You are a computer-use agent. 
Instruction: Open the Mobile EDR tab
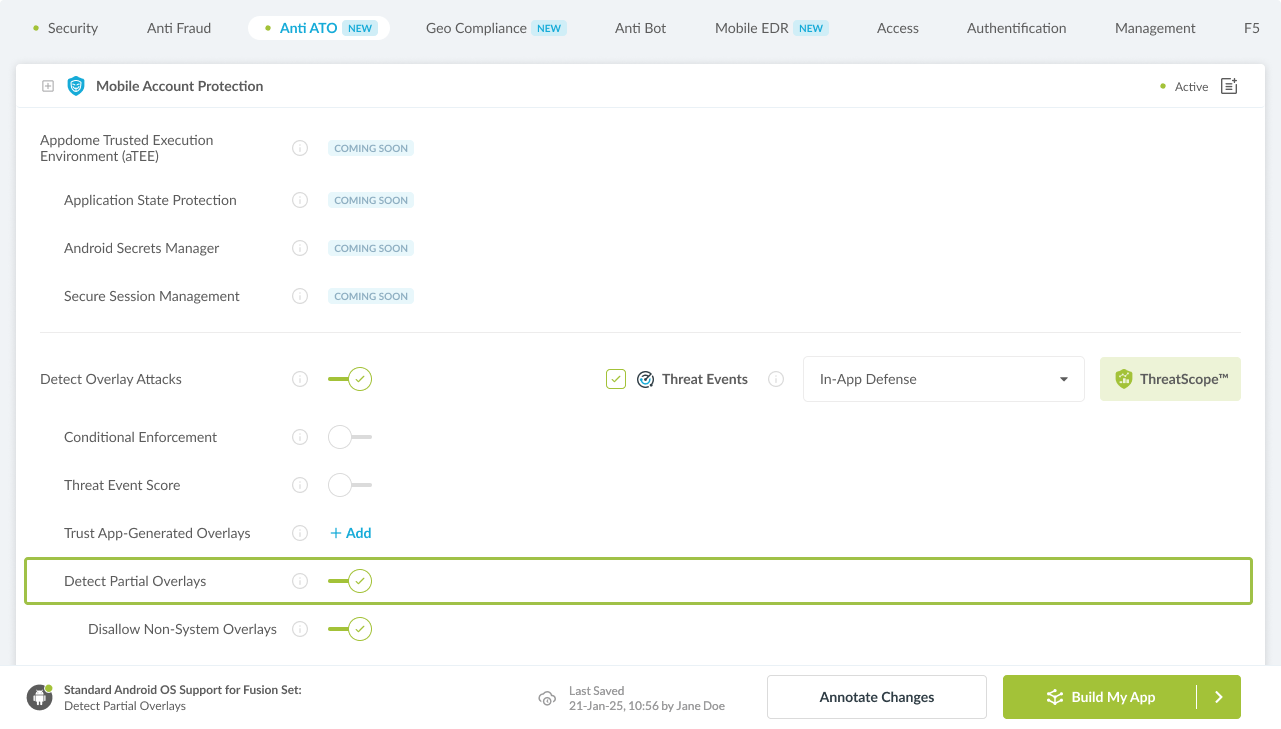[753, 28]
